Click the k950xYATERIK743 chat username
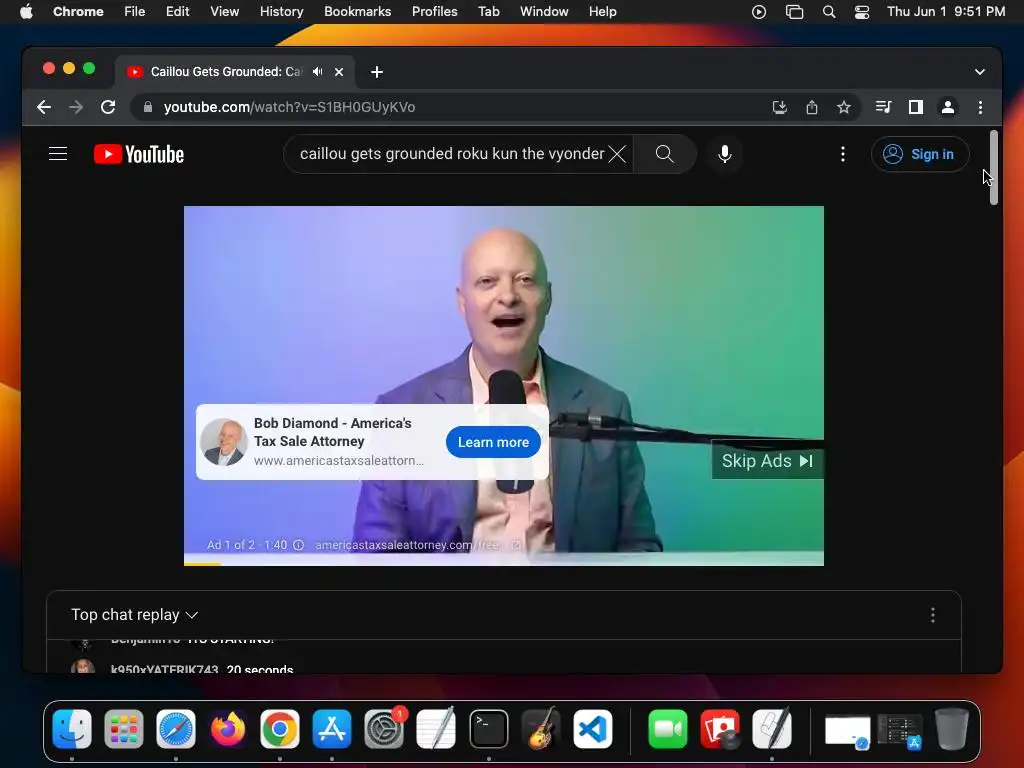1024x768 pixels. click(x=164, y=669)
